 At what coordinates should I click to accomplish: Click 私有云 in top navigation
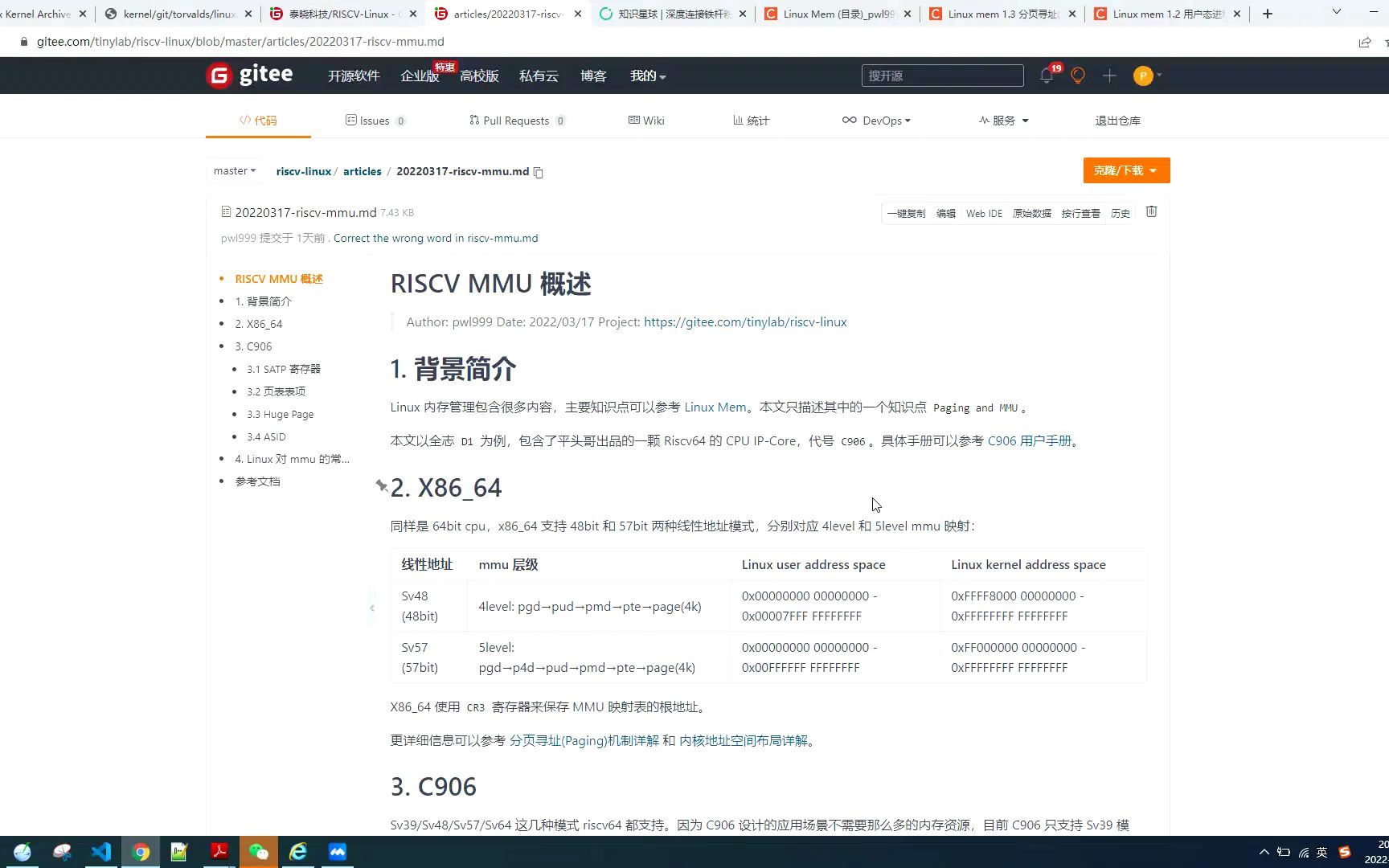coord(539,76)
